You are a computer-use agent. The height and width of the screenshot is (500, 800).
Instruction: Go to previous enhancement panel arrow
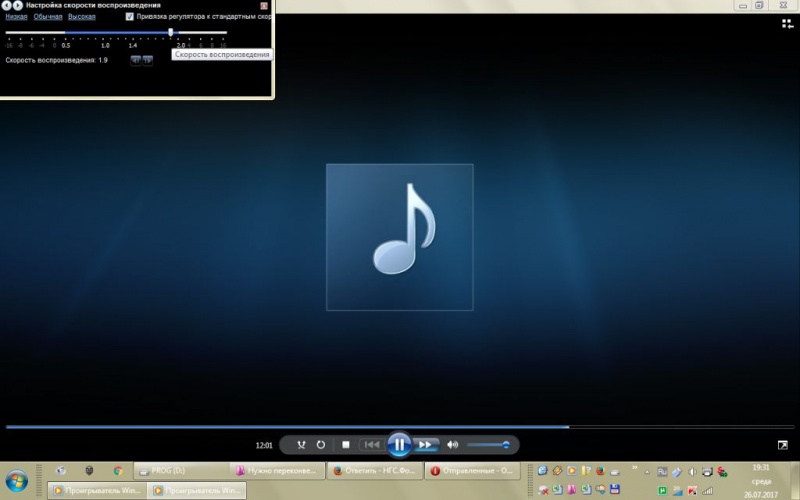(6, 6)
